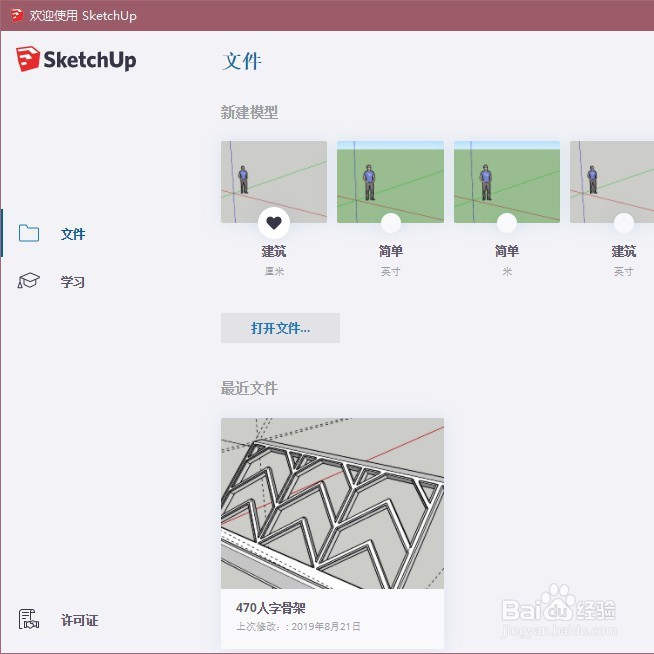
Task: Click the 文件 page title heading
Action: pos(242,61)
